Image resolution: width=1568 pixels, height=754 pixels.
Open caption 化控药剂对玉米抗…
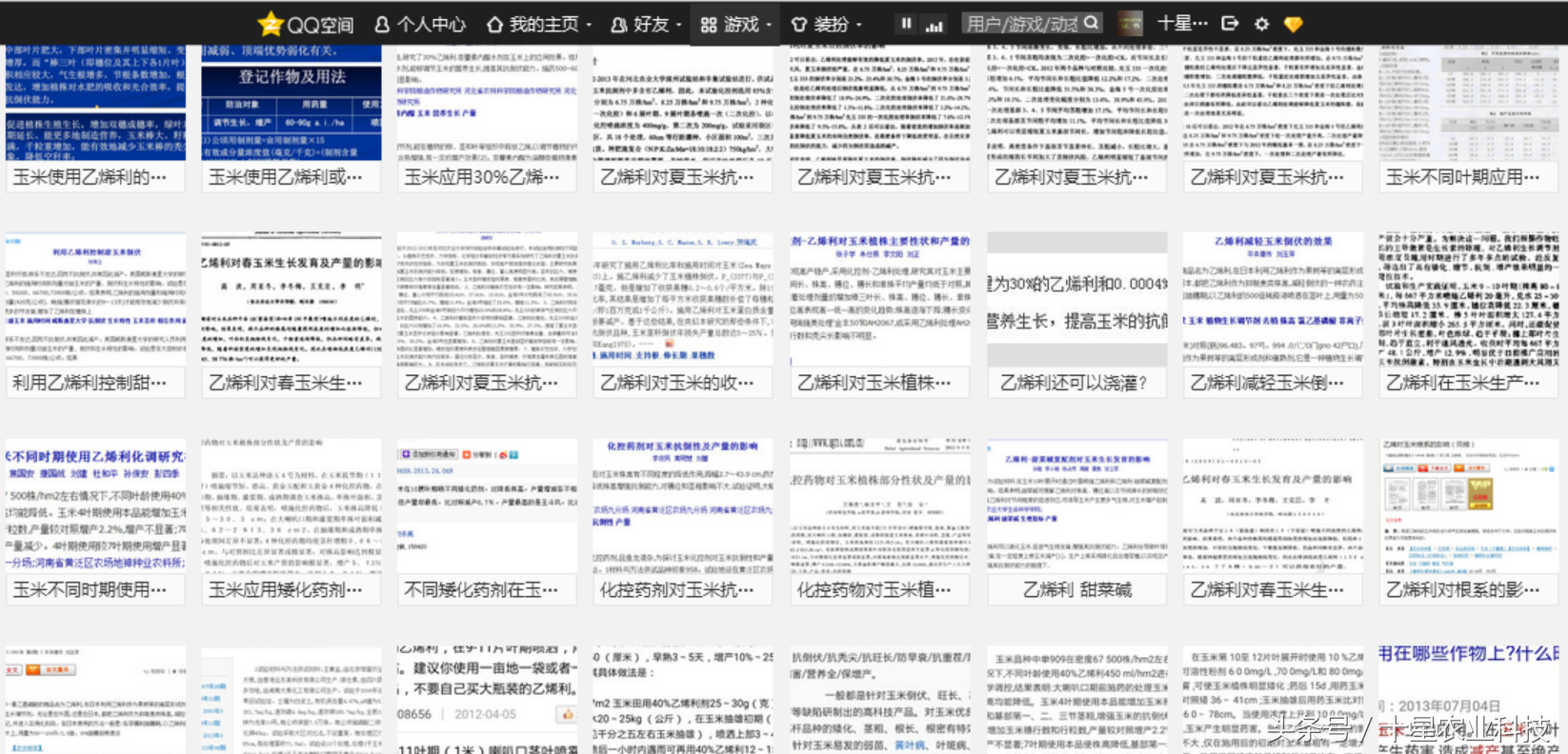click(677, 590)
